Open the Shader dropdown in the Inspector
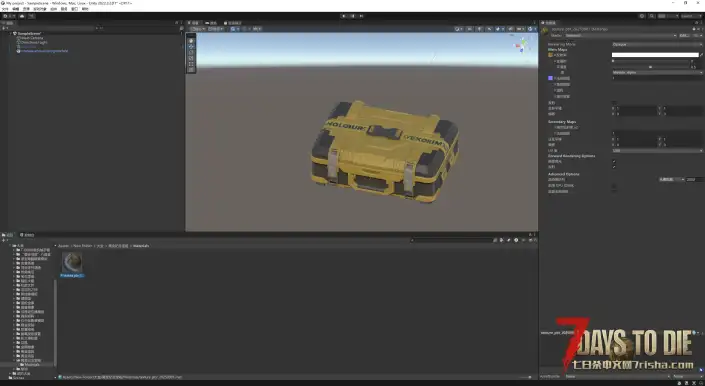Screen dimensions: 705x386 [x=620, y=35]
